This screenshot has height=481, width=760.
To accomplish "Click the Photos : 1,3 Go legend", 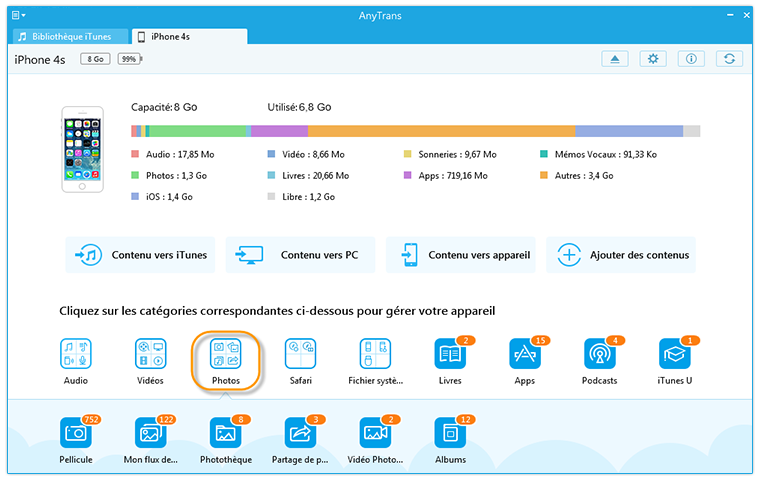I will coord(169,176).
